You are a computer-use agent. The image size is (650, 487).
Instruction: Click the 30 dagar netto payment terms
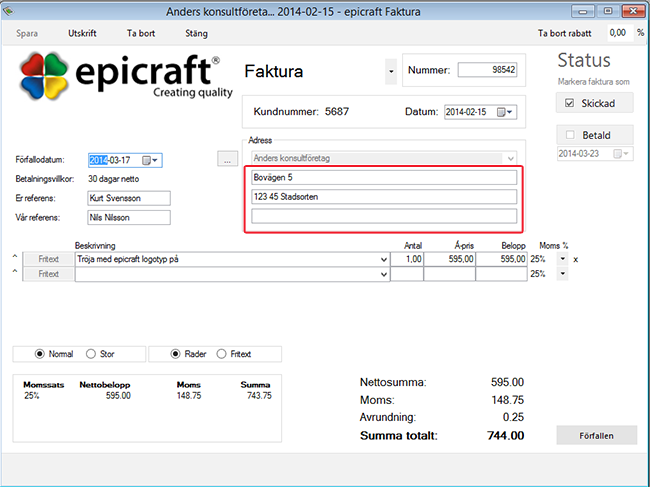pyautogui.click(x=114, y=179)
